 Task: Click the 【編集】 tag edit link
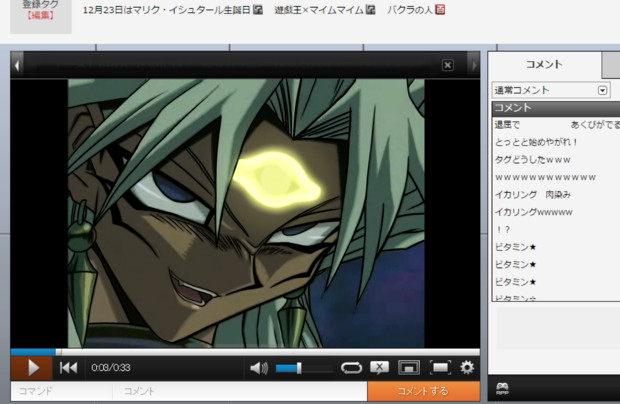click(x=41, y=16)
